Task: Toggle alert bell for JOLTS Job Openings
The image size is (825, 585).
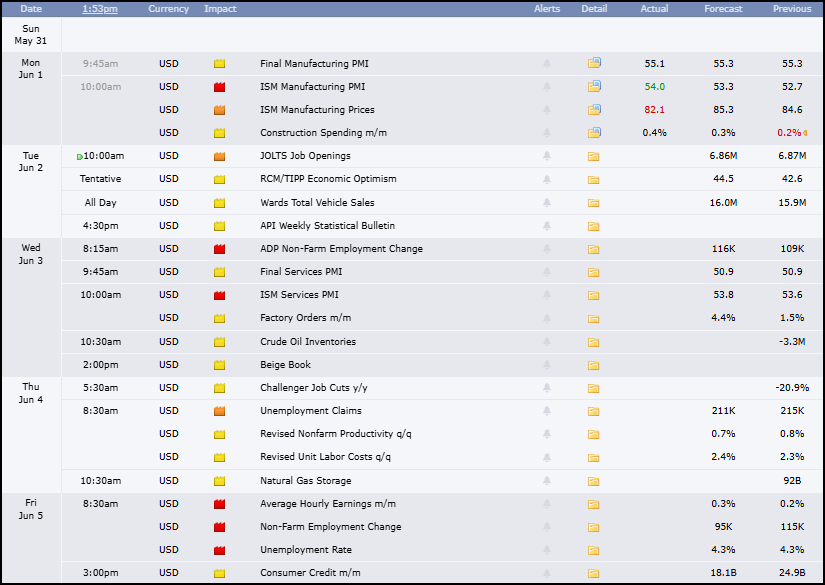Action: 547,156
